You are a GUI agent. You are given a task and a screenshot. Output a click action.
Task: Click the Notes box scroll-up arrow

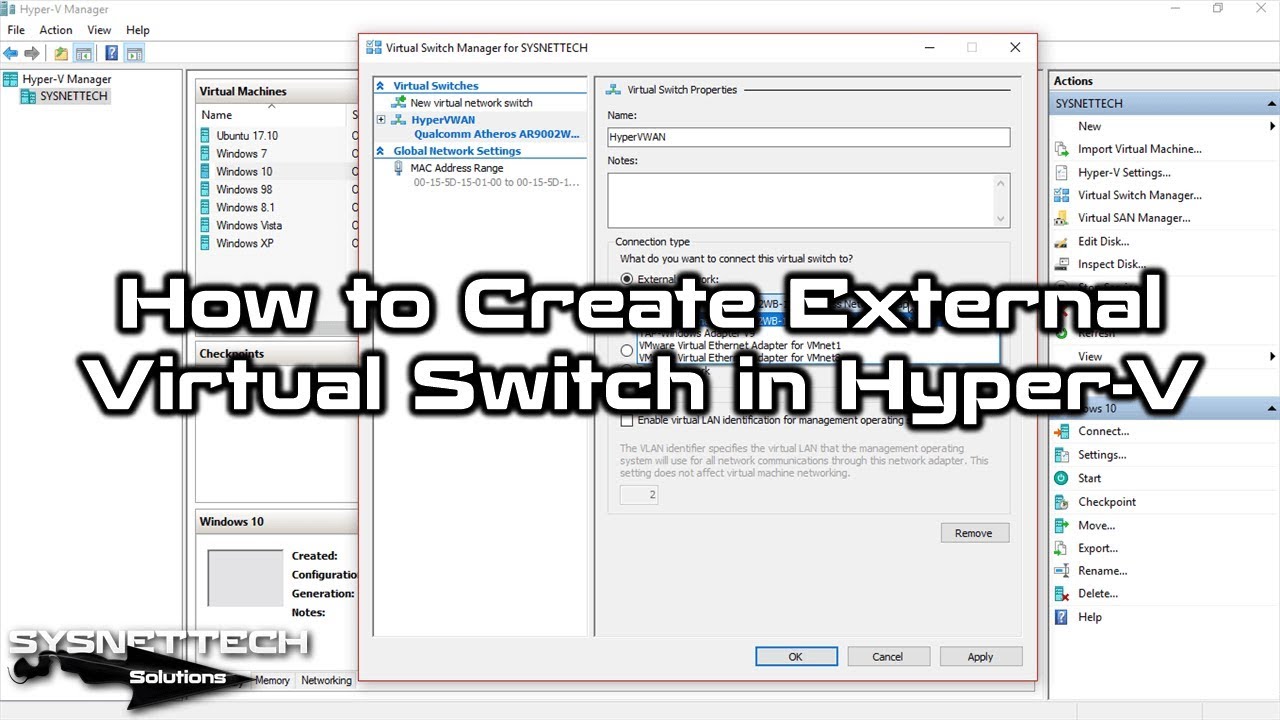click(1001, 182)
